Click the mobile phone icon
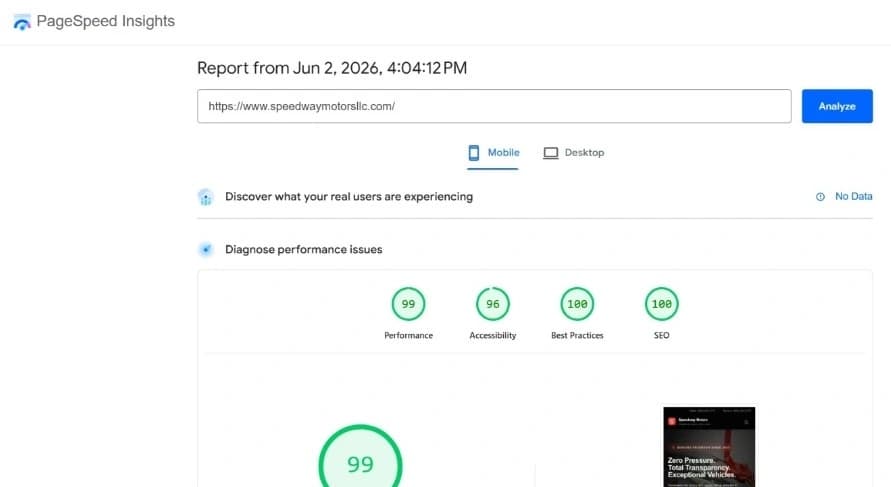This screenshot has height=487, width=891. [474, 153]
